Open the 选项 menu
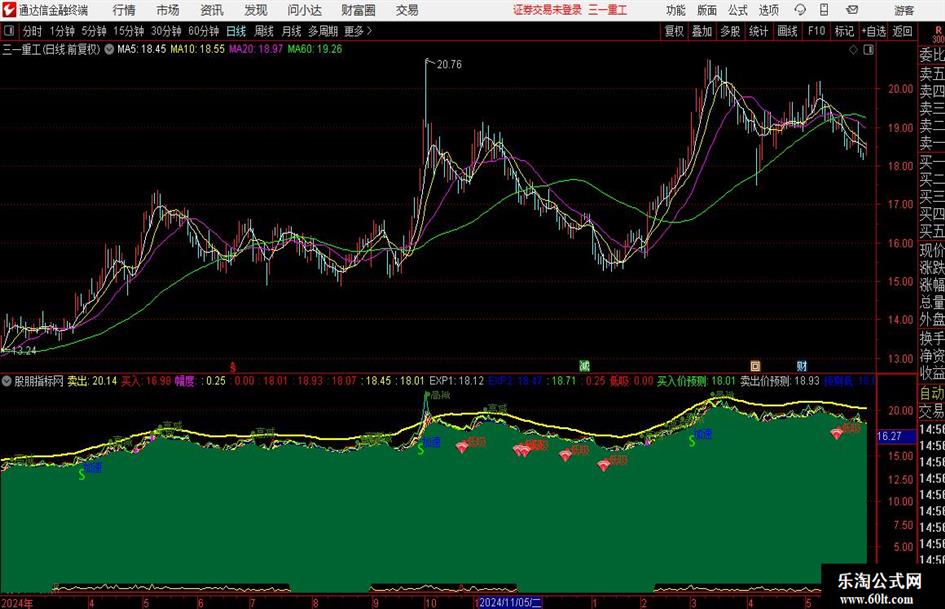The width and height of the screenshot is (945, 609). [768, 10]
